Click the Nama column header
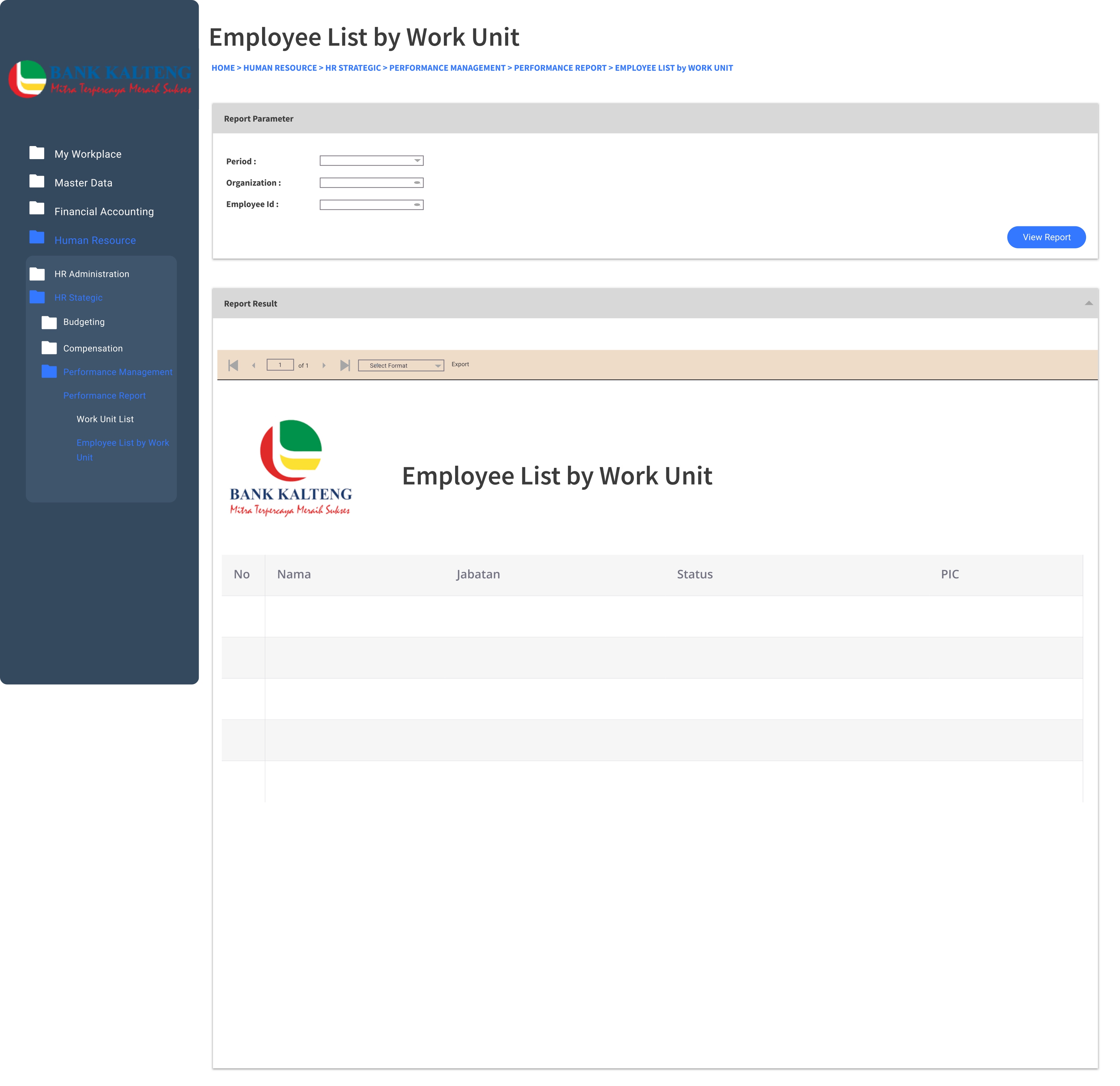Screen dimensions: 1120x1086 [294, 574]
